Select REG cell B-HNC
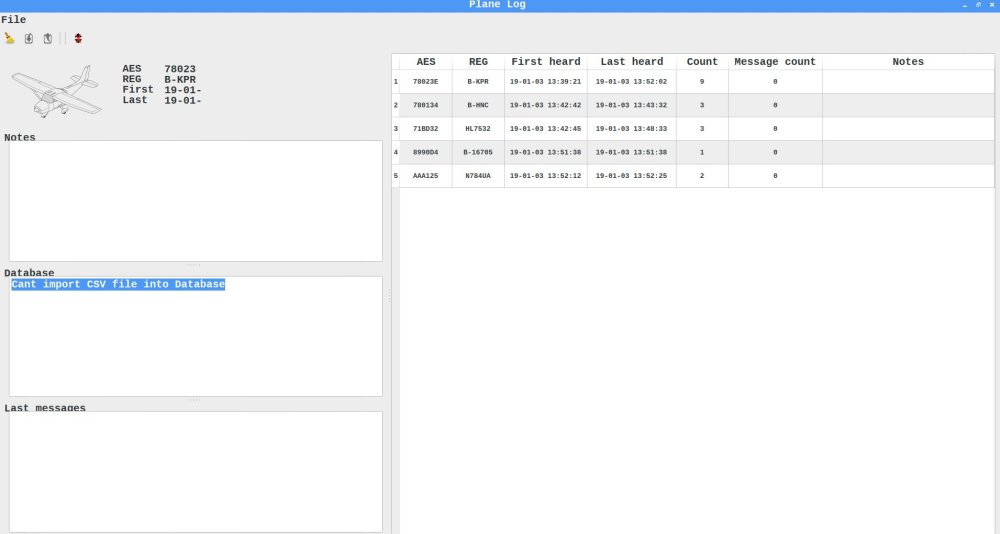Viewport: 1000px width, 534px height. tap(478, 105)
